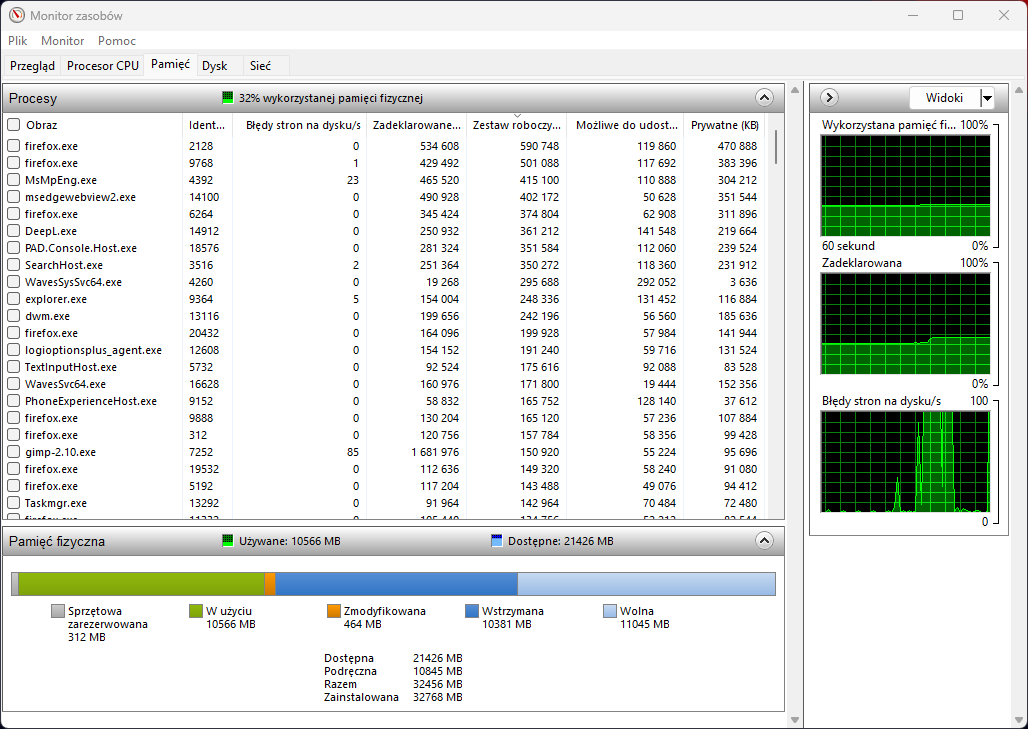Click the light blue Wolna legend square

click(x=610, y=611)
